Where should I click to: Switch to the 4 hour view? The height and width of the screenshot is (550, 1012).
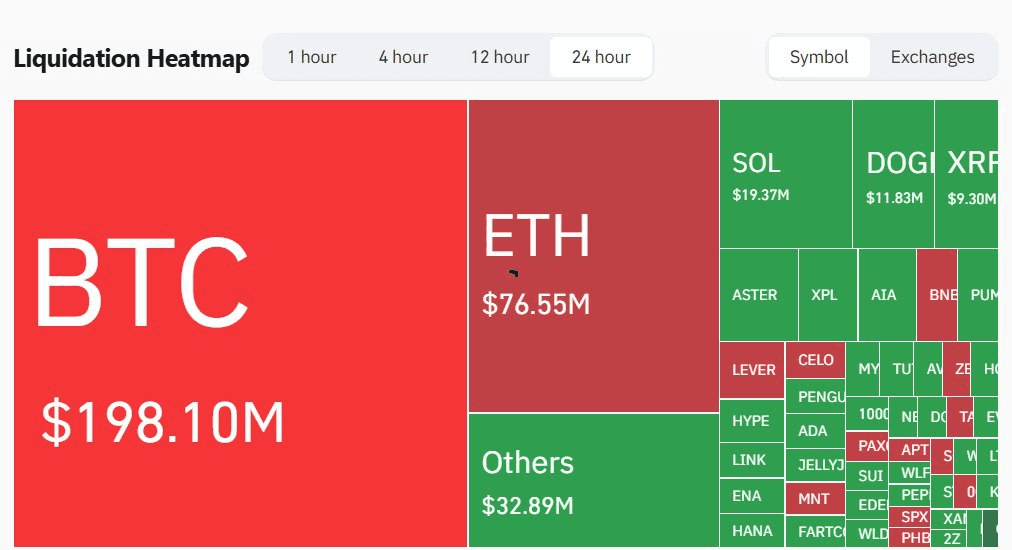(403, 57)
